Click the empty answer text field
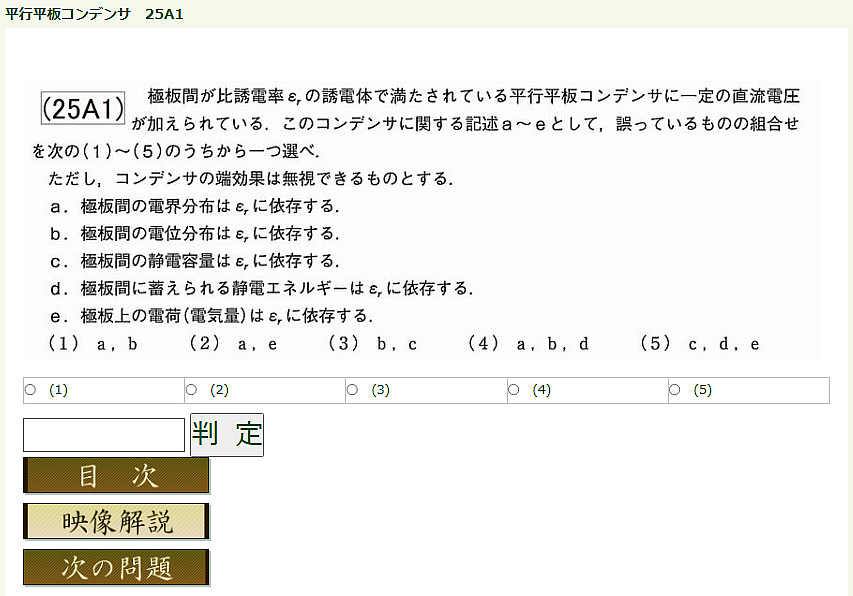This screenshot has height=596, width=853. tap(104, 435)
